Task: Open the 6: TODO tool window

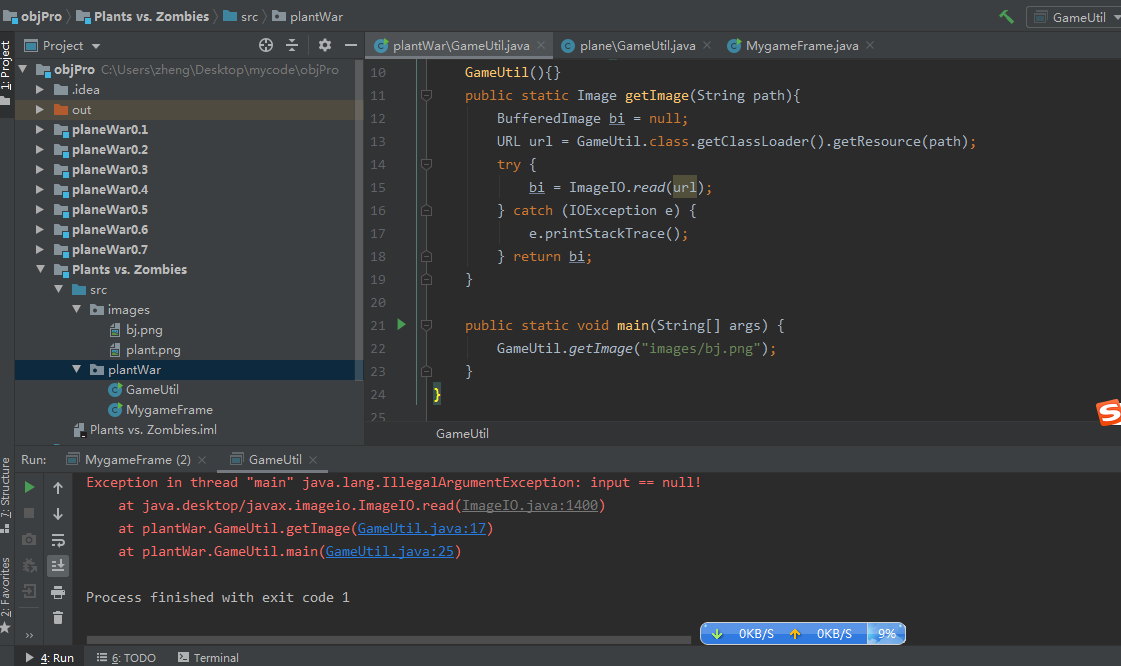Action: 126,657
